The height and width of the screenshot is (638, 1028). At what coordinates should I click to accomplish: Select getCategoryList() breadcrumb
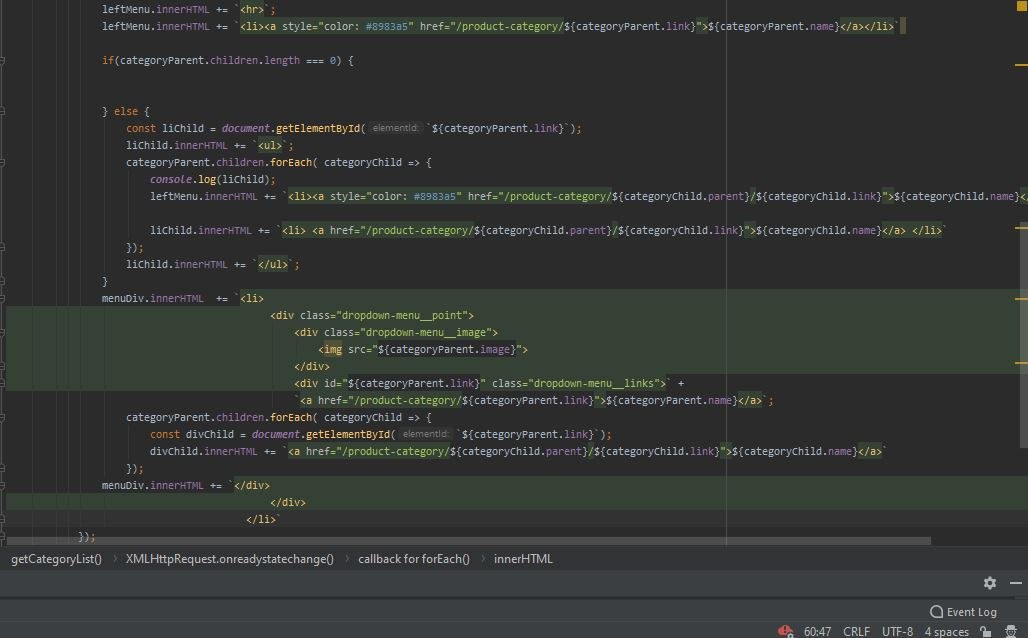[x=56, y=559]
